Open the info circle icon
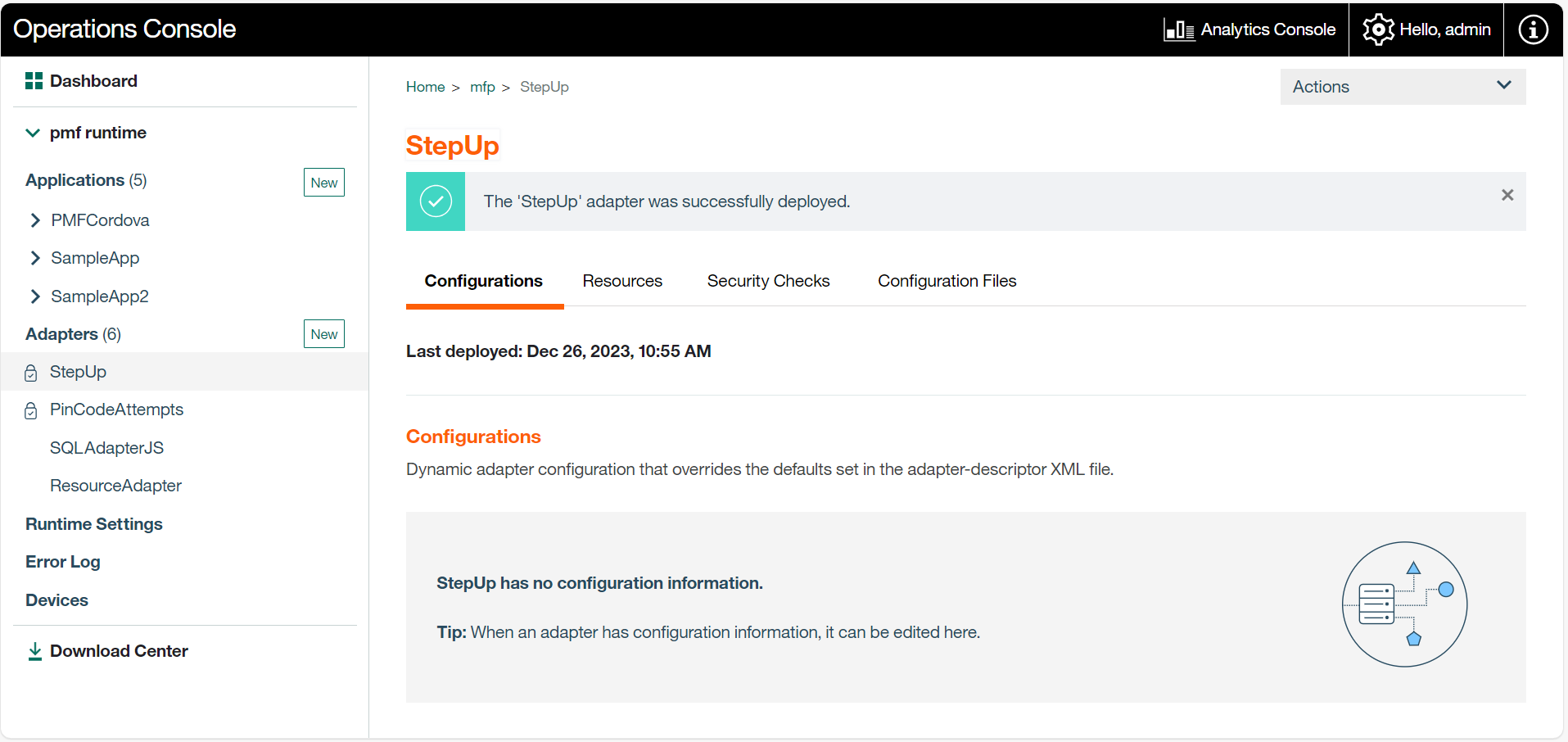The height and width of the screenshot is (742, 1568). point(1533,29)
